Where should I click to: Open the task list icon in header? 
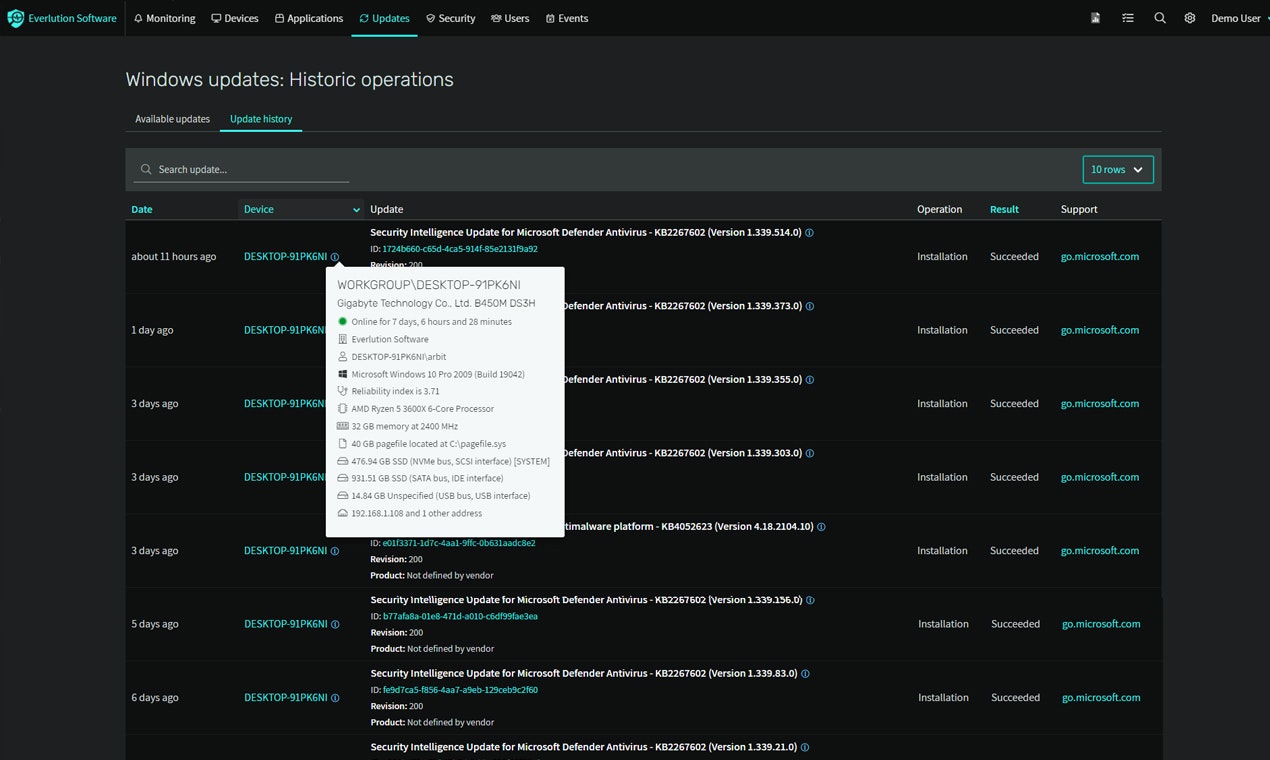[x=1128, y=18]
